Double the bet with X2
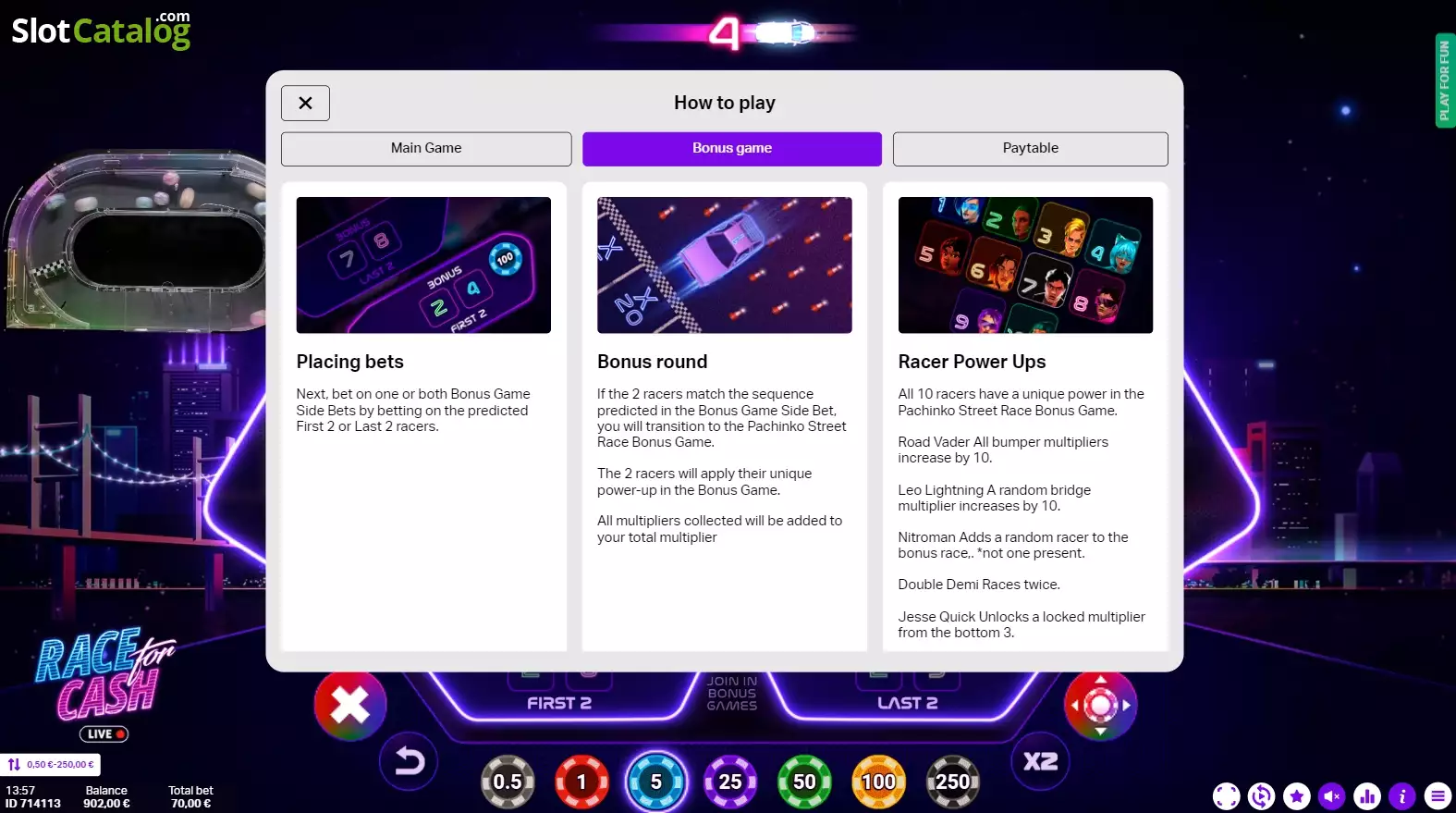 1041,761
